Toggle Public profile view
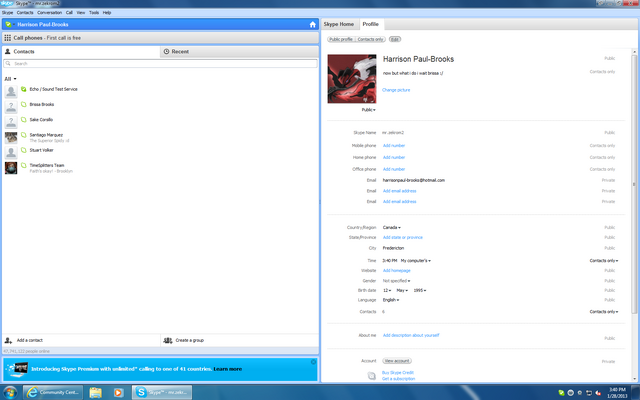The image size is (640, 400). pyautogui.click(x=341, y=39)
